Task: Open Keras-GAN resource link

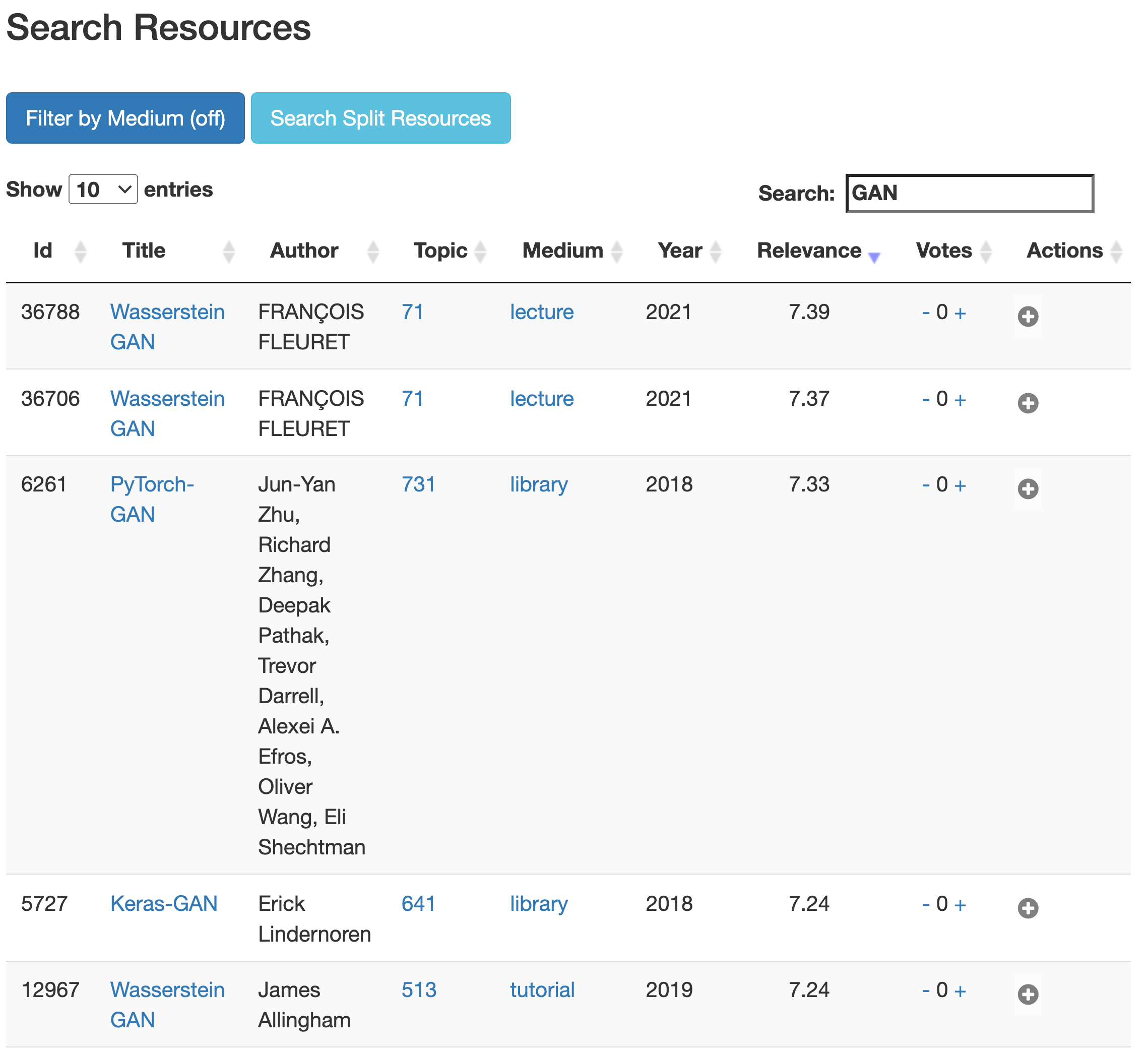Action: [164, 903]
